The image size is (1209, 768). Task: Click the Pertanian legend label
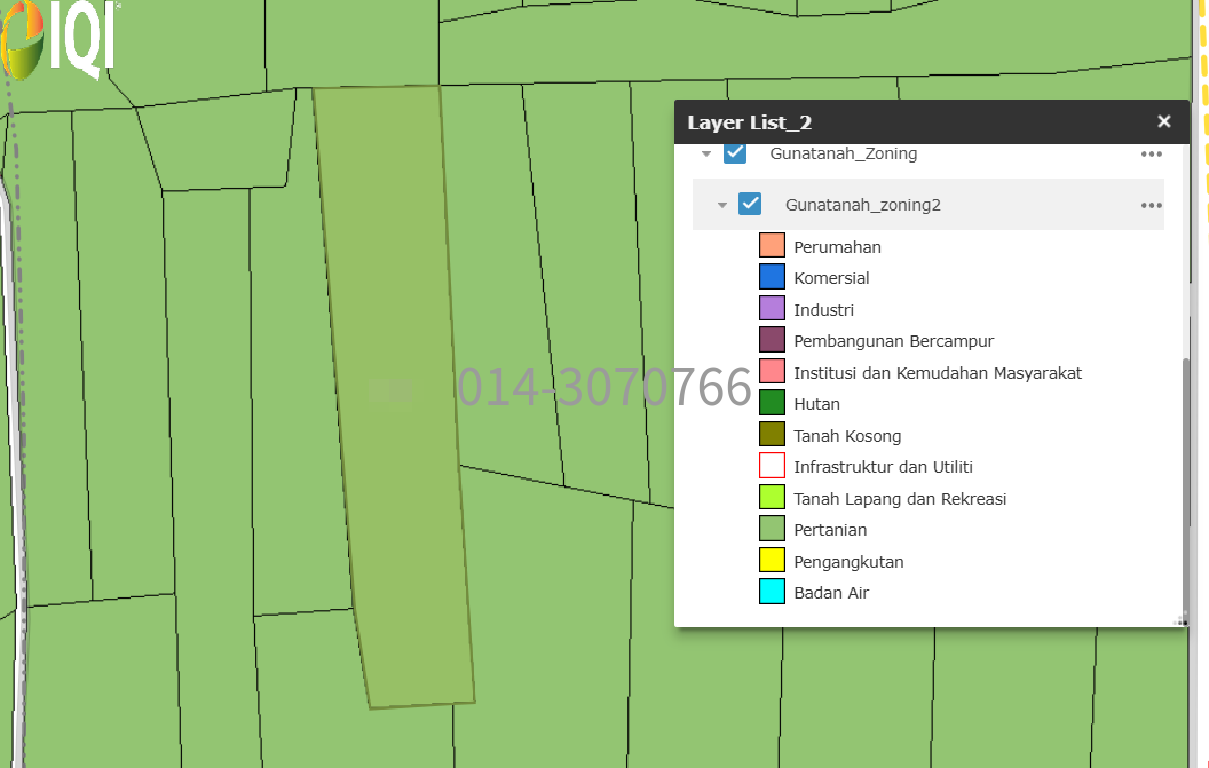(x=830, y=530)
